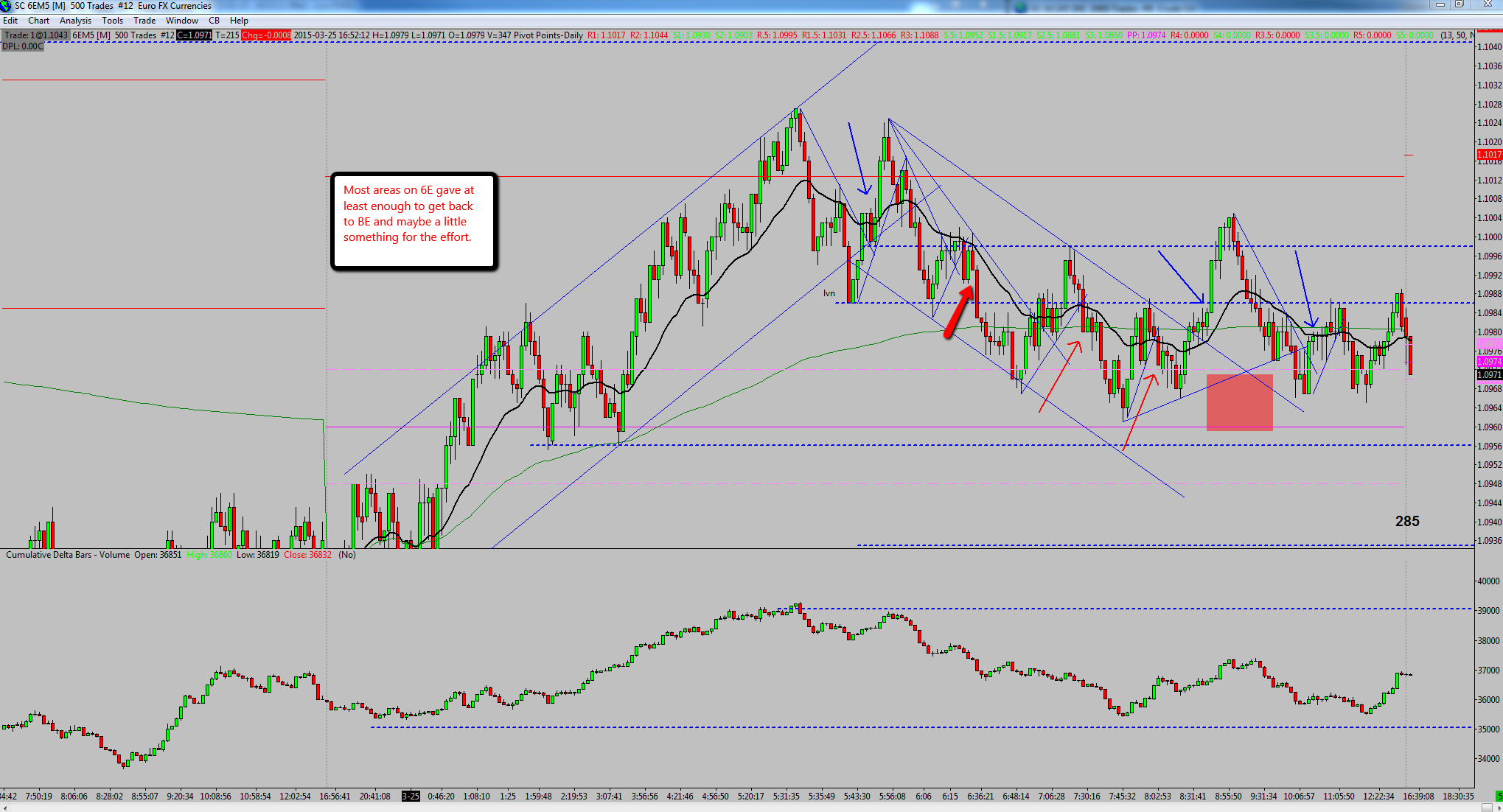Click the '285' number on the chart
The width and height of the screenshot is (1503, 812).
click(x=1407, y=521)
